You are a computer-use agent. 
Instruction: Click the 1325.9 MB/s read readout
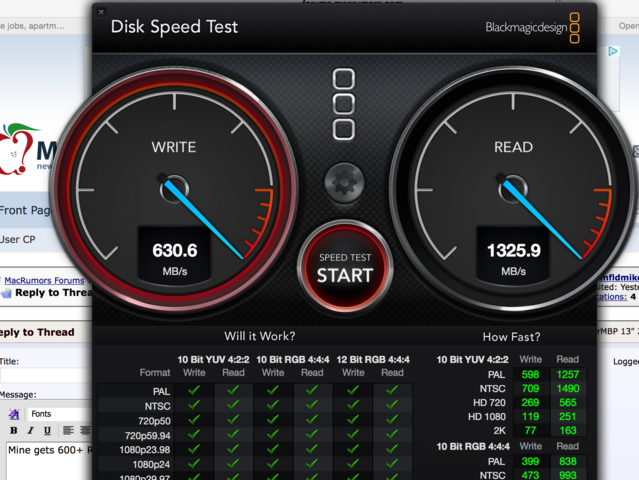[513, 255]
